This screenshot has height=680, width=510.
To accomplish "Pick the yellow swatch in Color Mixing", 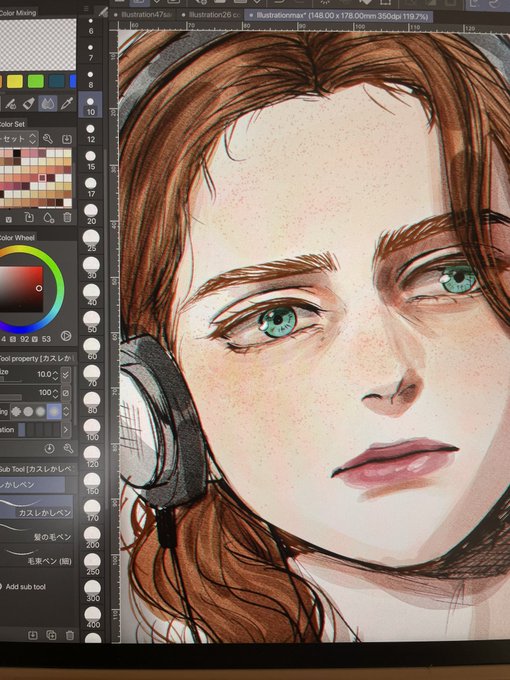I will 15,82.
